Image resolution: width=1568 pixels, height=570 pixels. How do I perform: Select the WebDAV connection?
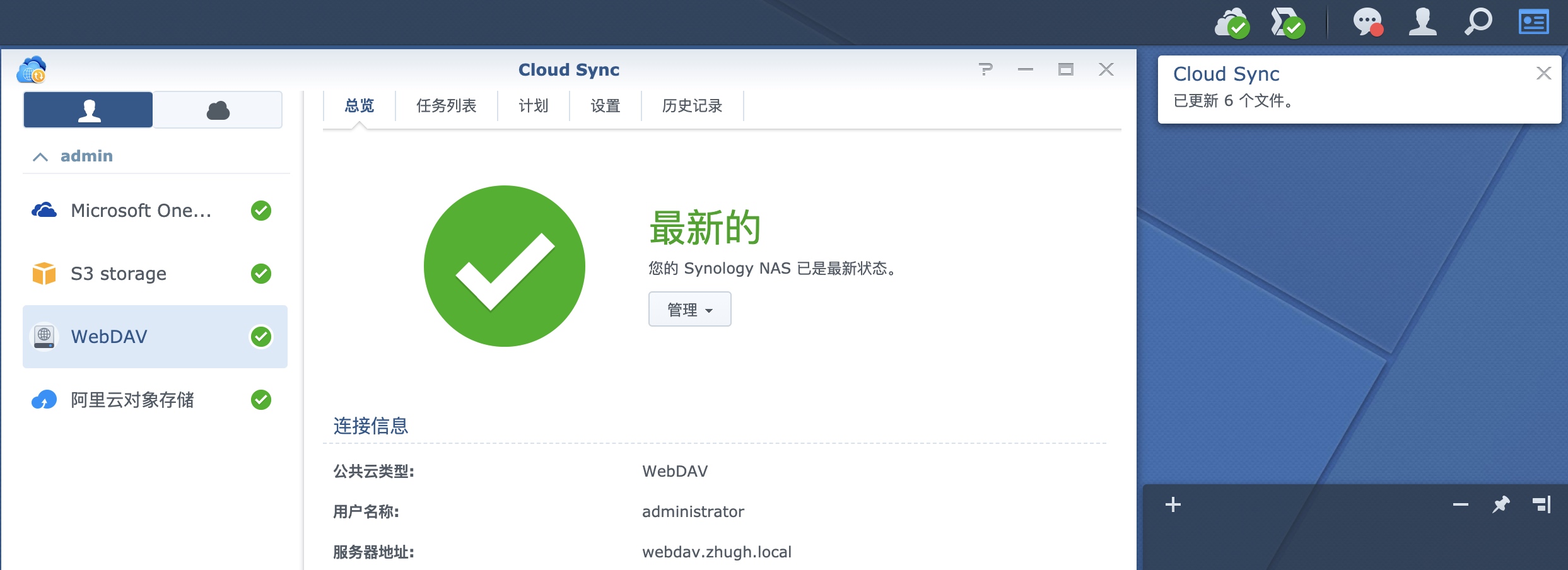(155, 337)
